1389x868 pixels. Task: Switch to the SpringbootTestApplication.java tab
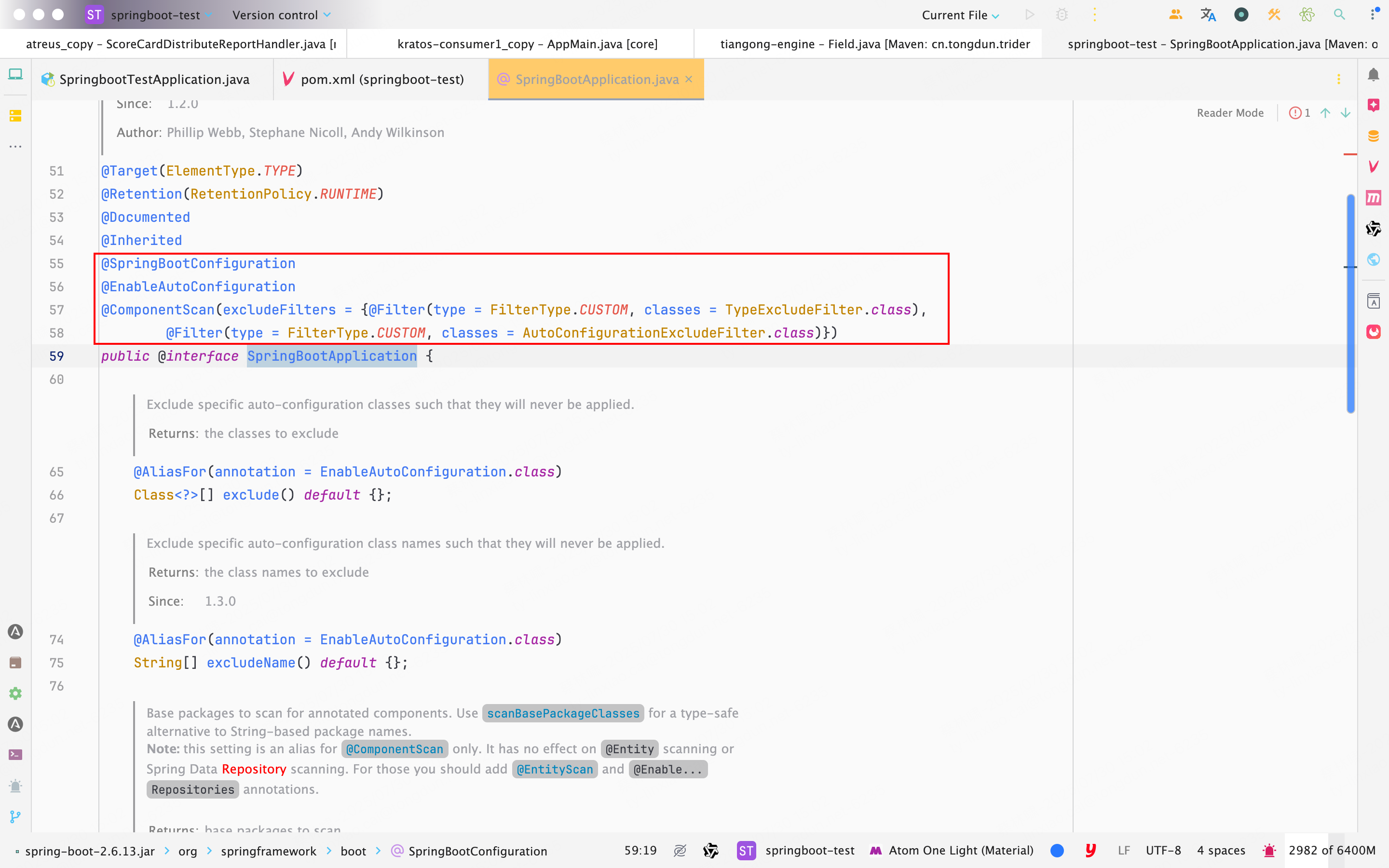pos(154,79)
